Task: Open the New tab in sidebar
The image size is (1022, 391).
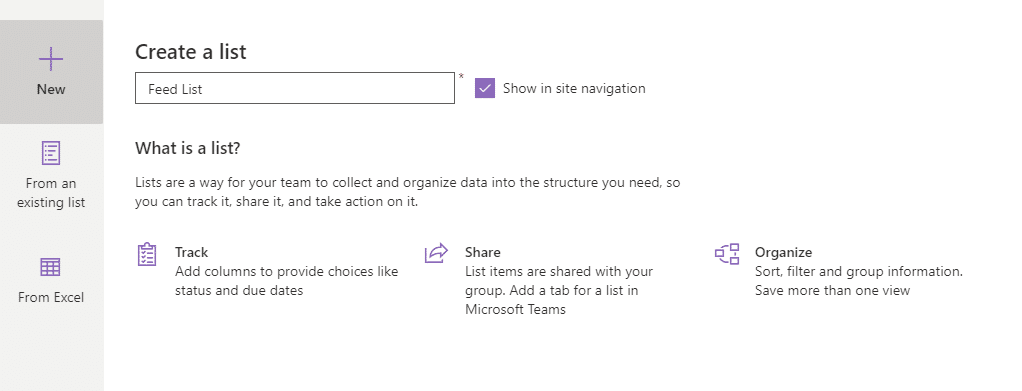Action: pyautogui.click(x=51, y=72)
